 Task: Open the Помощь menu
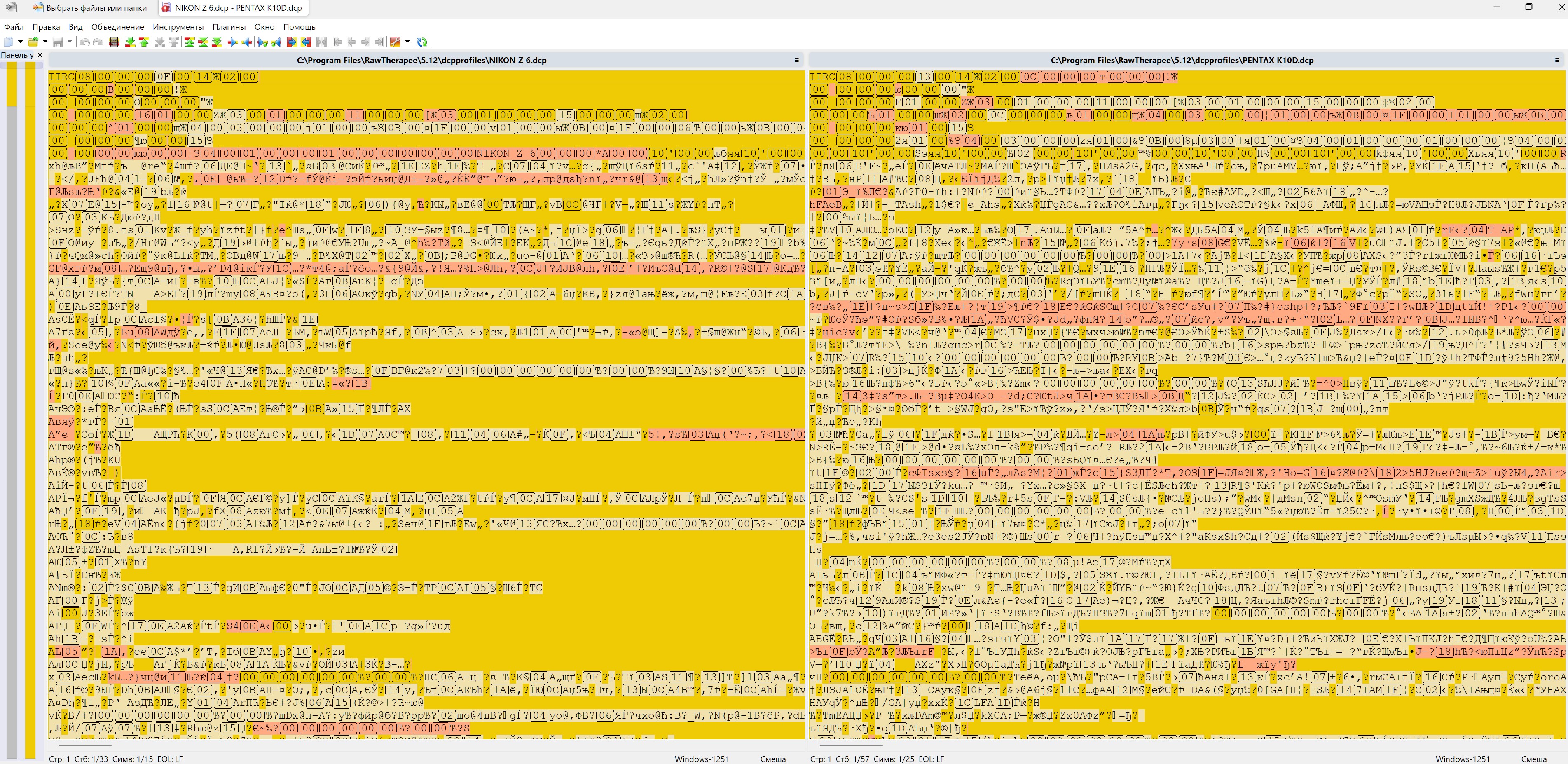tap(300, 27)
